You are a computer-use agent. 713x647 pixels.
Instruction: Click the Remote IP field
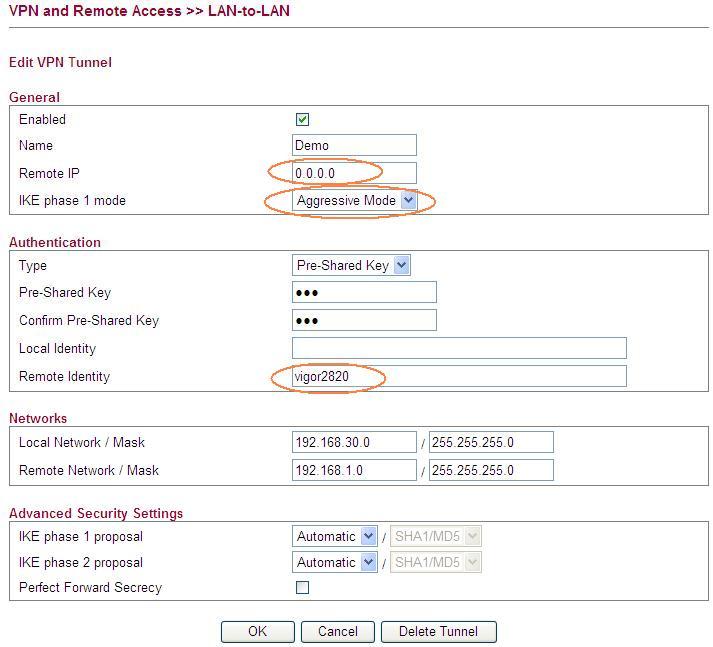[354, 173]
